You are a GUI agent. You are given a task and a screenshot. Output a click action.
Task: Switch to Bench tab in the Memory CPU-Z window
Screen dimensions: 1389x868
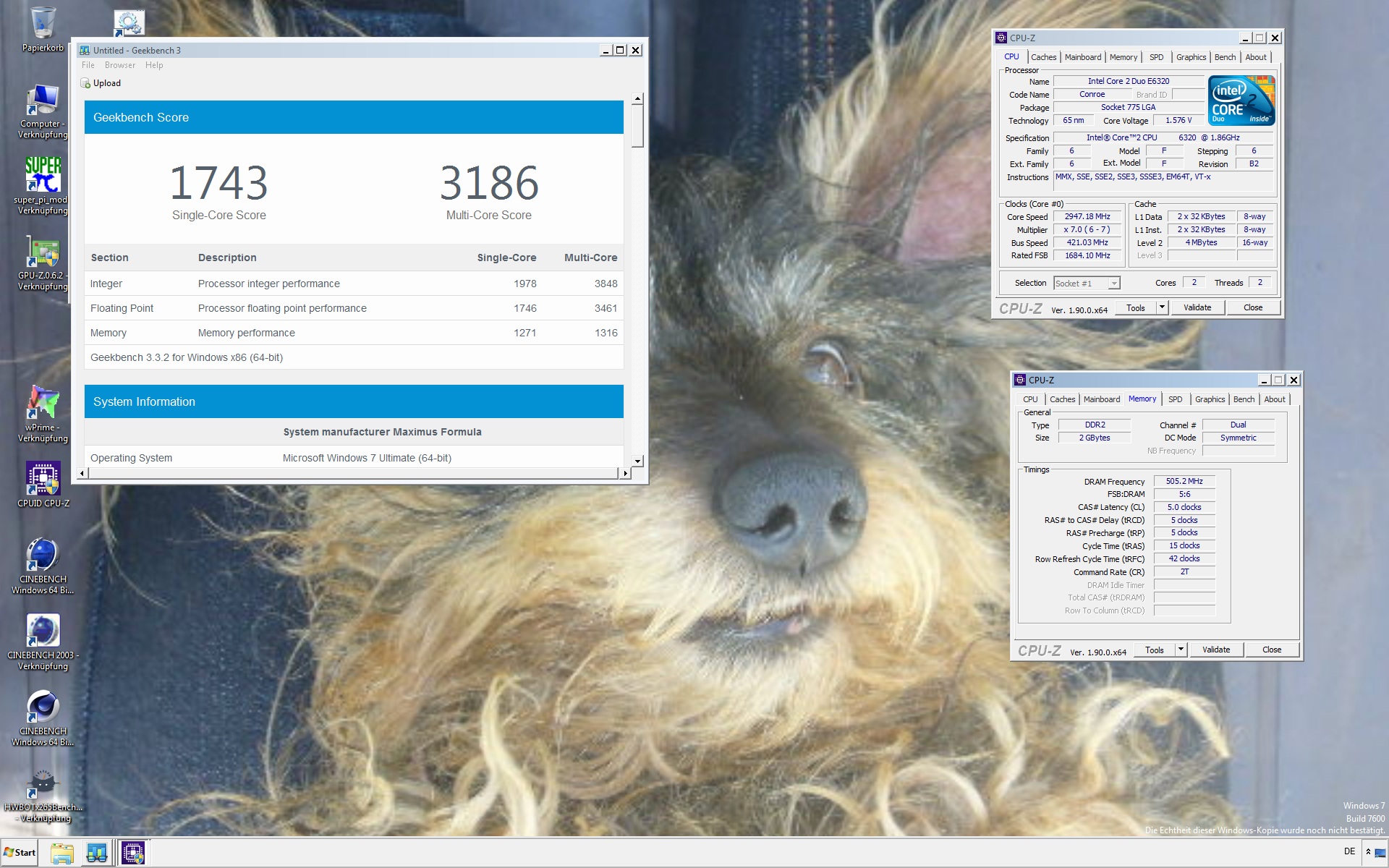pos(1244,399)
